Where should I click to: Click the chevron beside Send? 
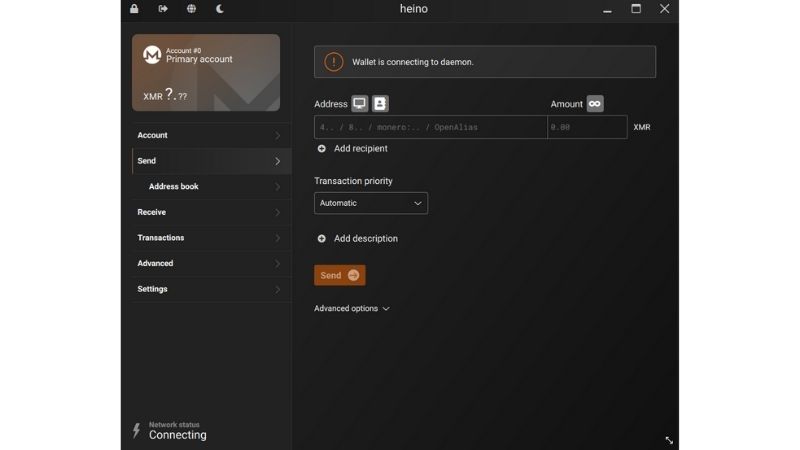tap(278, 161)
